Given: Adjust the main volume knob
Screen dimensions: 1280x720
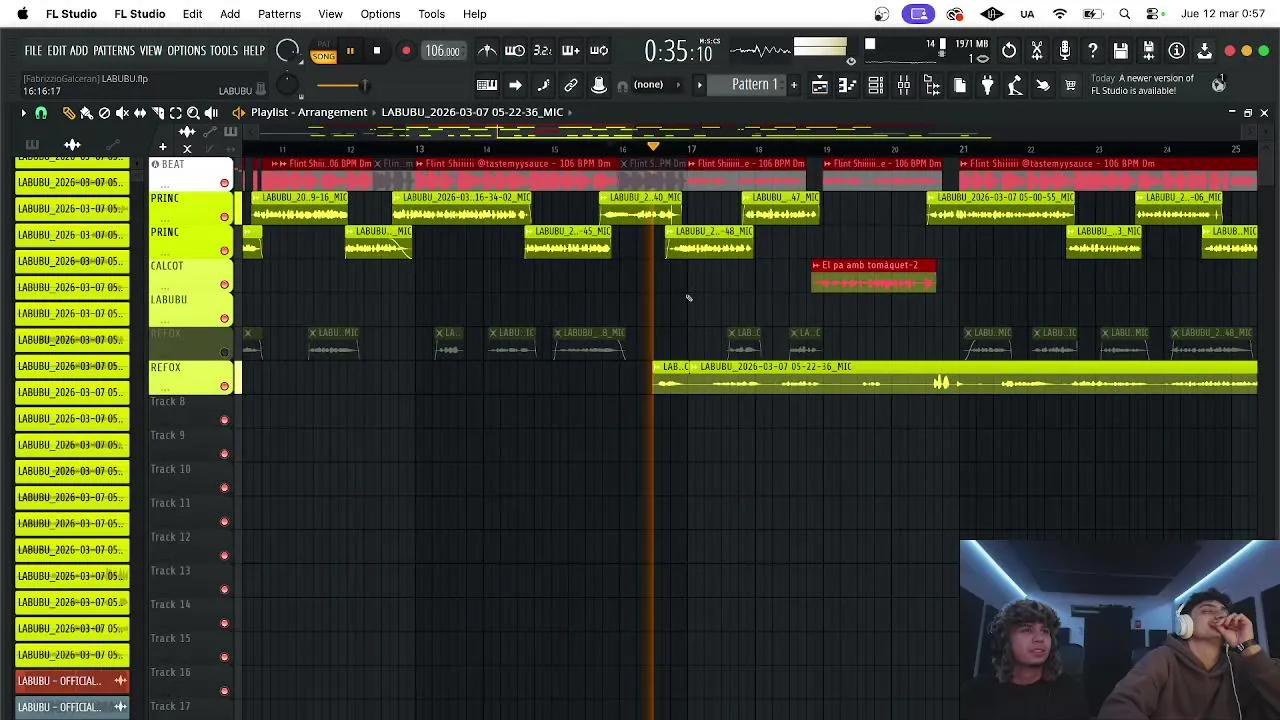Looking at the screenshot, I should [287, 51].
